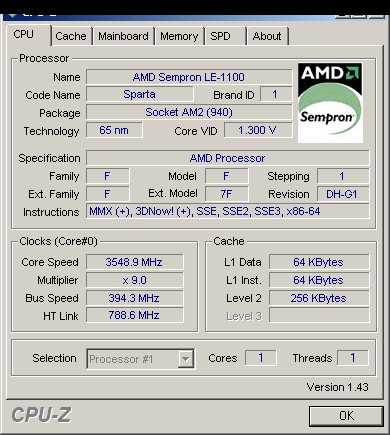Click the Model value field
The image size is (390, 435).
pyautogui.click(x=226, y=176)
